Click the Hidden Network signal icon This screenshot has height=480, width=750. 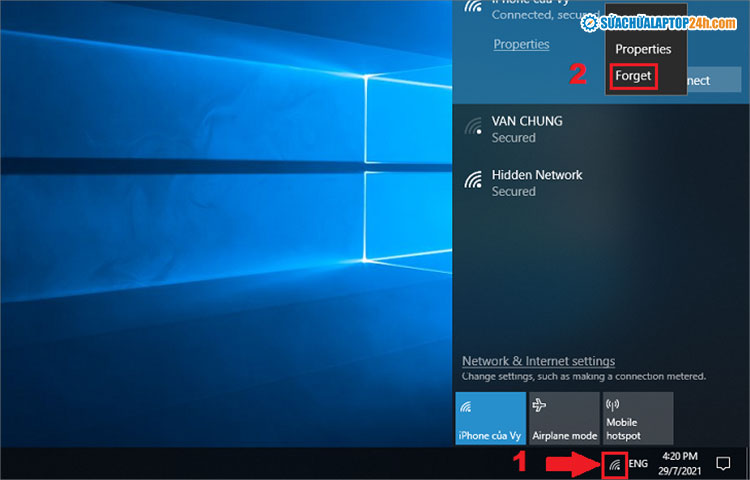click(473, 181)
